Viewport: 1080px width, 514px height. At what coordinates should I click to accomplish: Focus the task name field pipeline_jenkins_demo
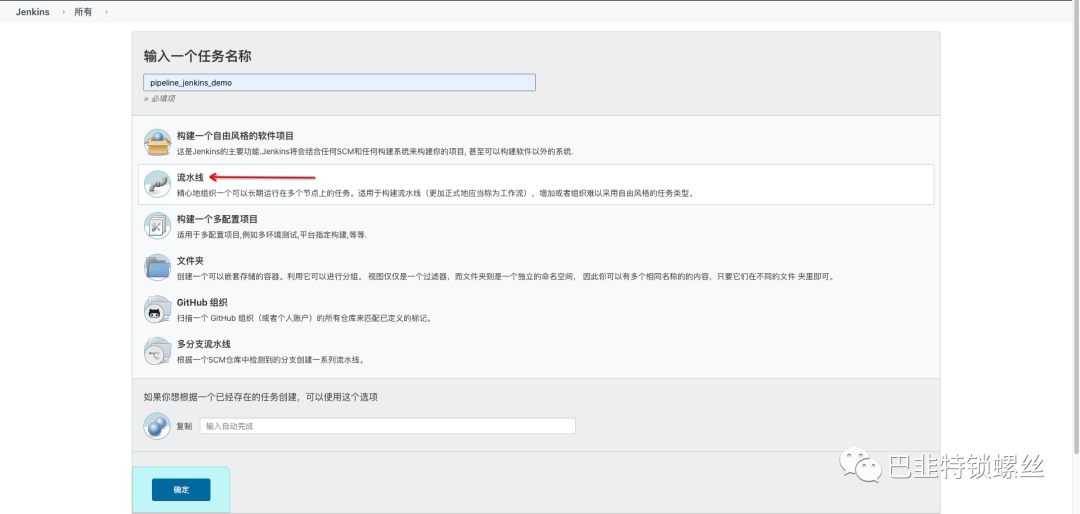[x=340, y=83]
